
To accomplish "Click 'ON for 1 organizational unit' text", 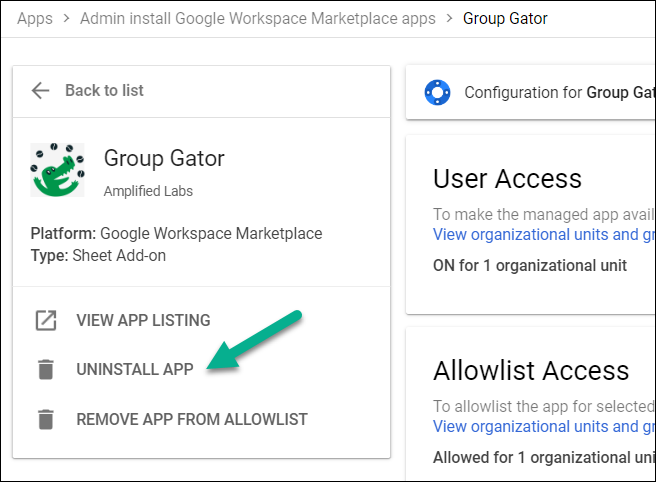I will pyautogui.click(x=530, y=266).
